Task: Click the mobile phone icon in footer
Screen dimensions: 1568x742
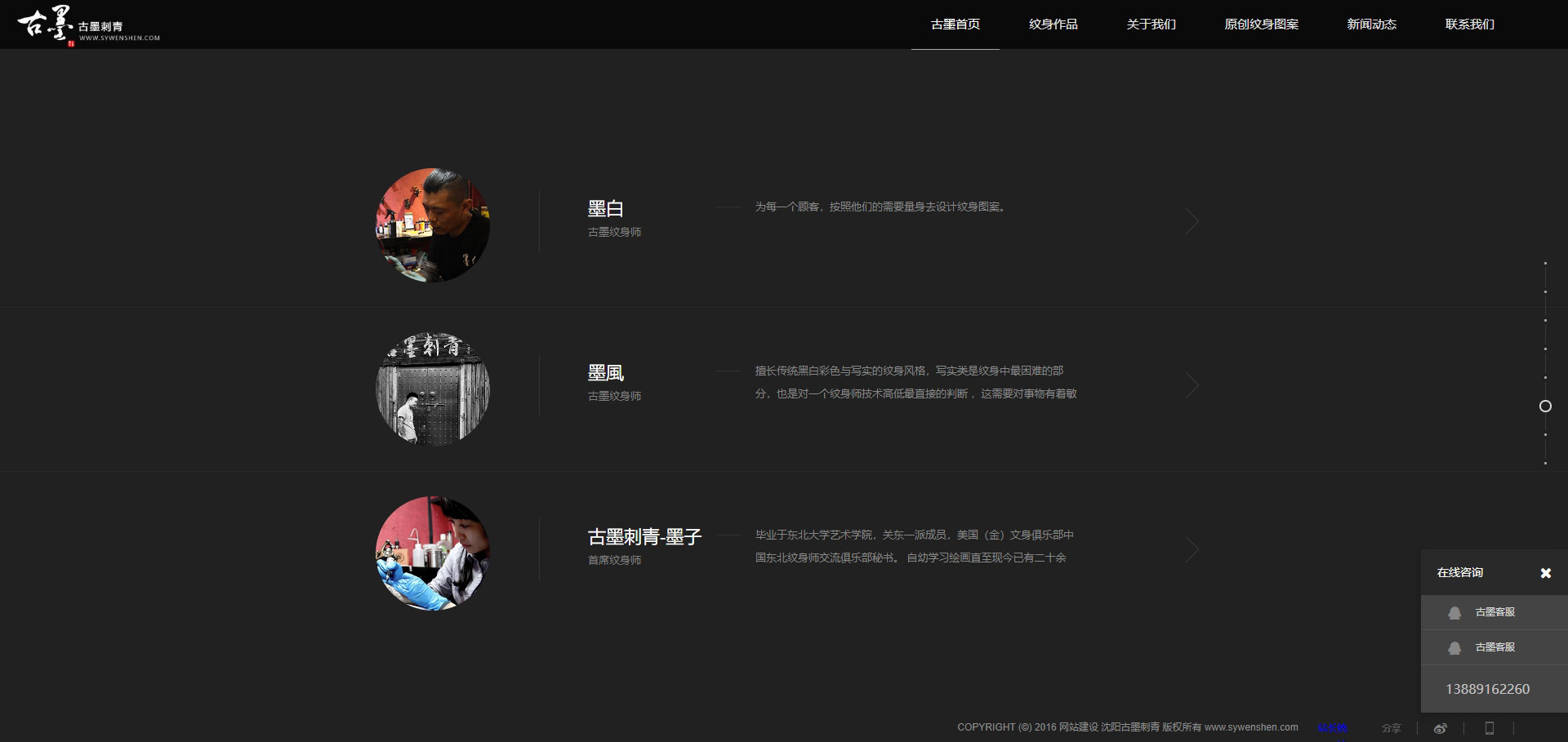Action: (1489, 728)
